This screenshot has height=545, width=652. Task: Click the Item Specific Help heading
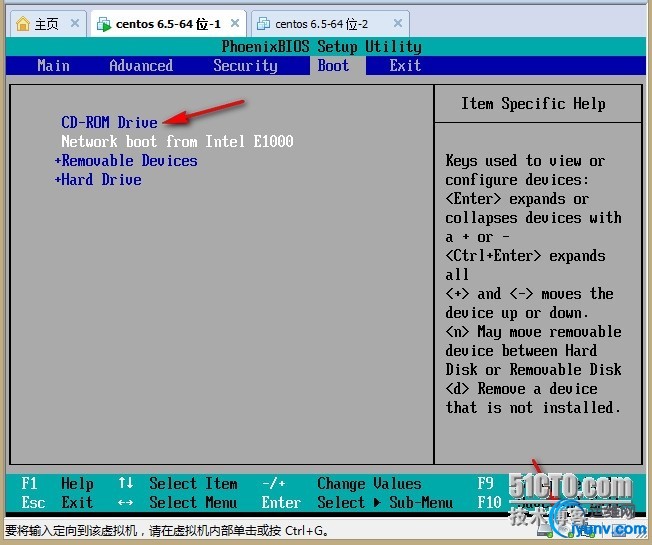tap(533, 104)
